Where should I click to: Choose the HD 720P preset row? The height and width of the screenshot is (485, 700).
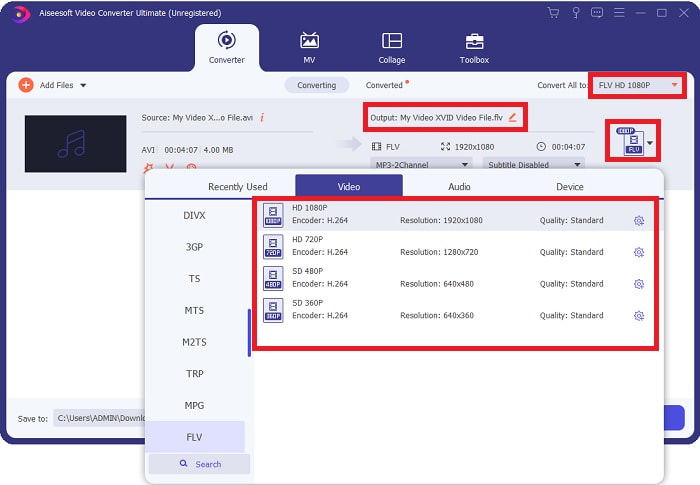point(456,246)
